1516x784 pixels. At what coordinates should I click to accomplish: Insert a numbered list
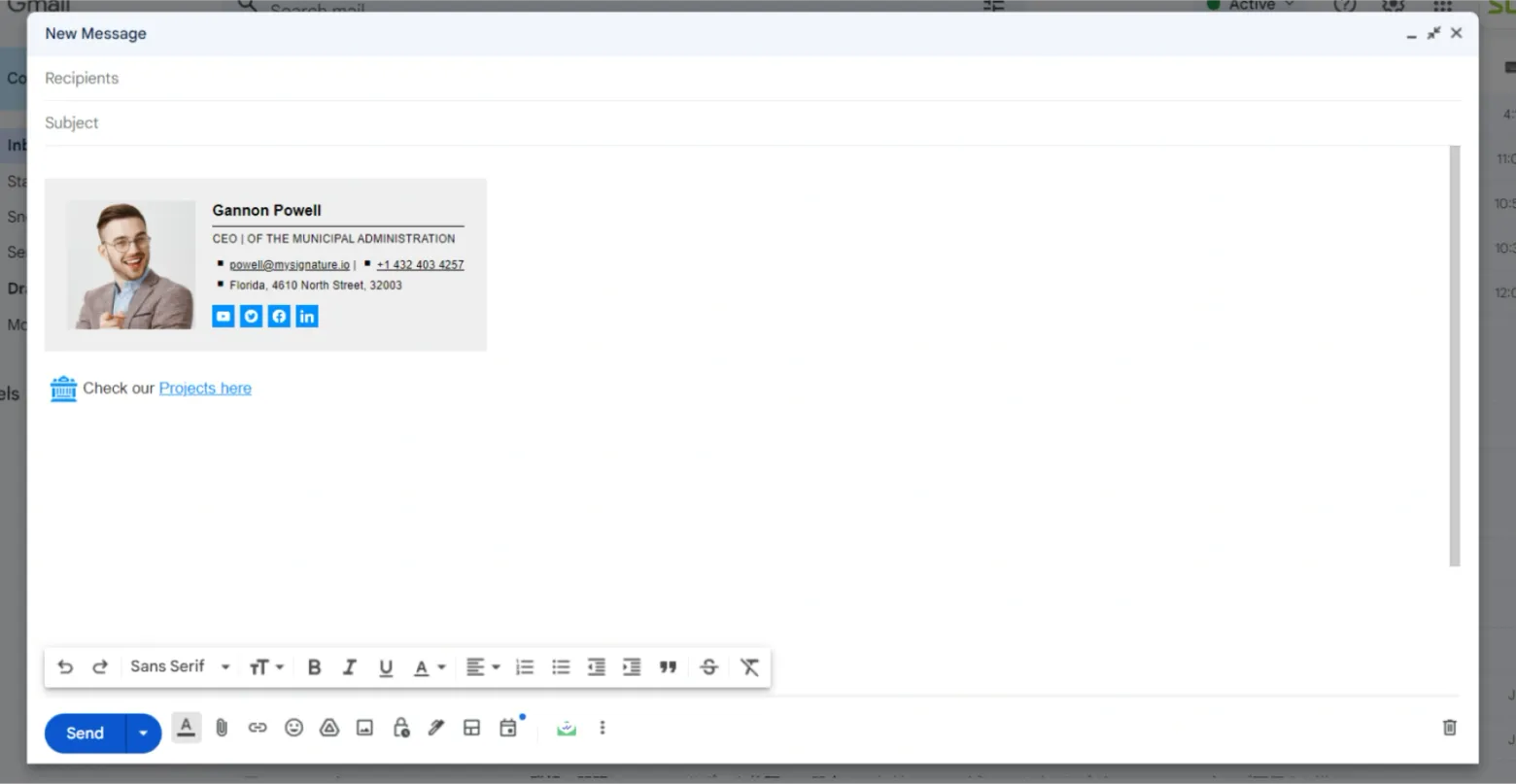[525, 667]
